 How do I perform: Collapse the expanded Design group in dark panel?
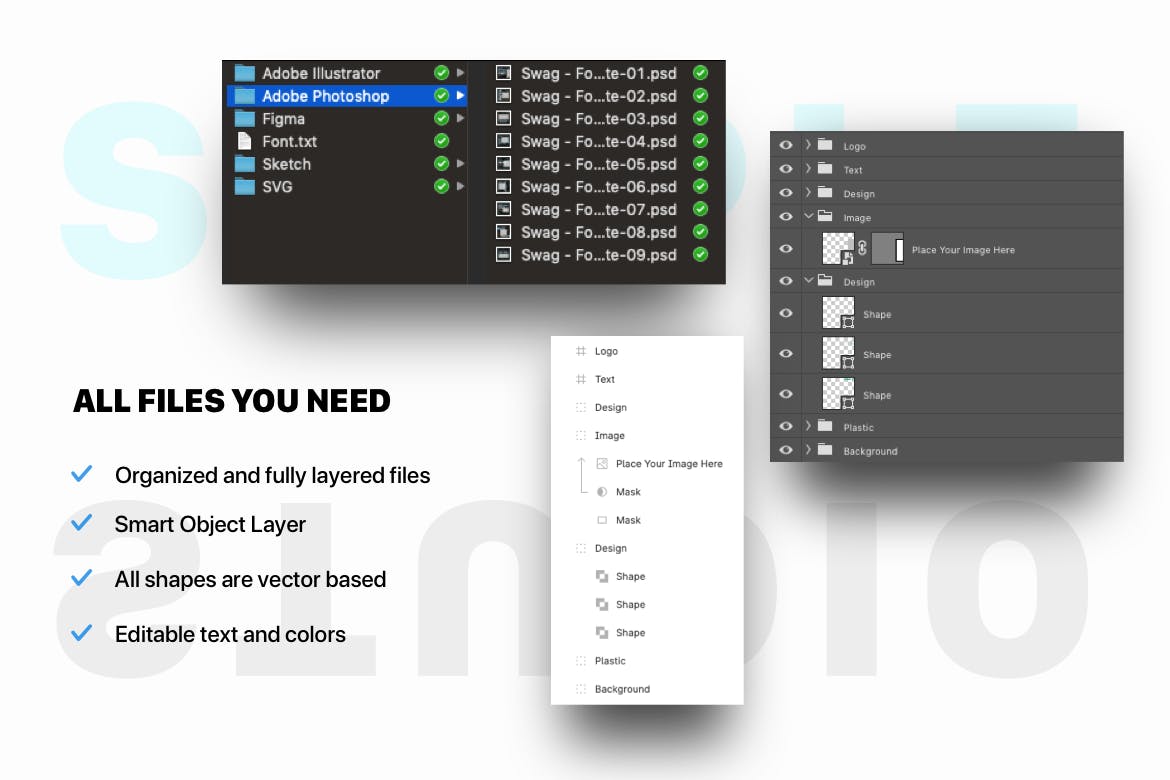tap(808, 280)
